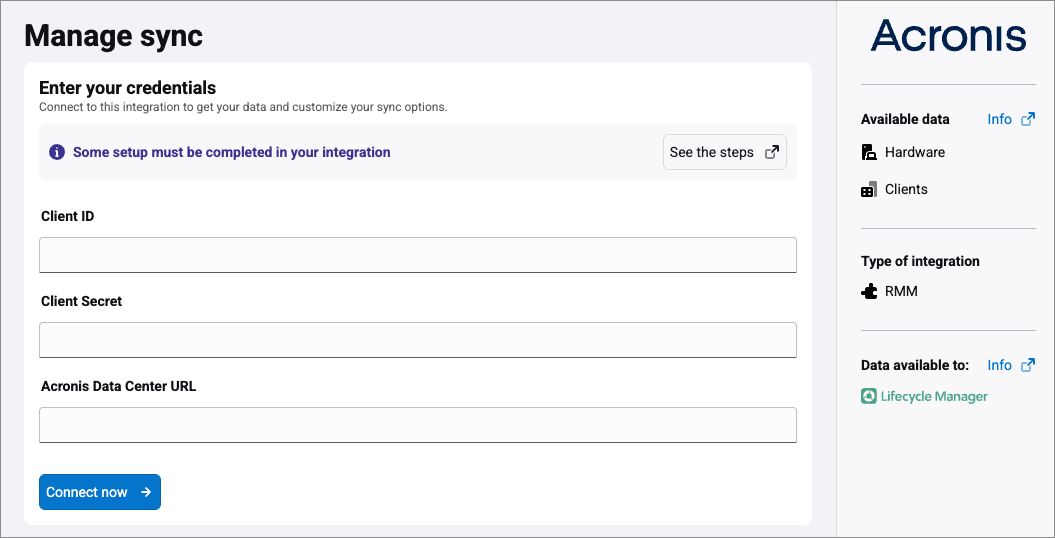Click external link icon next to Data available to Info

pyautogui.click(x=1027, y=365)
